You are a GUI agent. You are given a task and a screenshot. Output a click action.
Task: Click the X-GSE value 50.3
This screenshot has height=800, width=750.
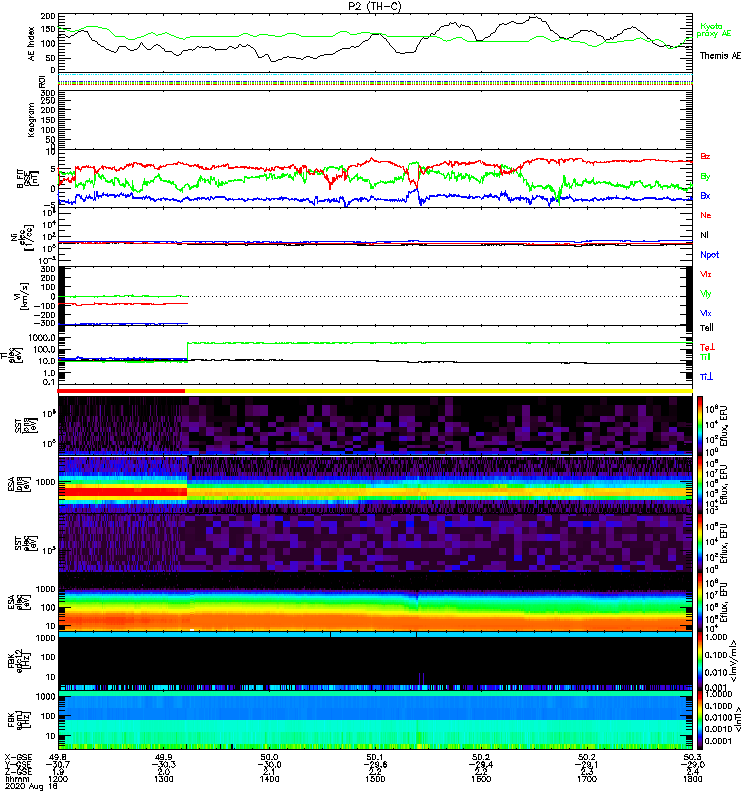(x=692, y=757)
